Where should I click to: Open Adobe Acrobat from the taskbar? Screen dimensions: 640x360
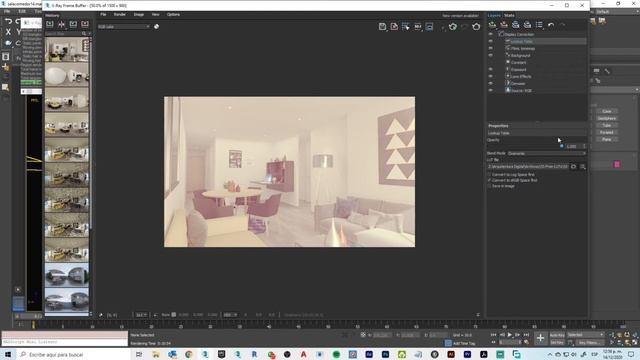[x=484, y=354]
